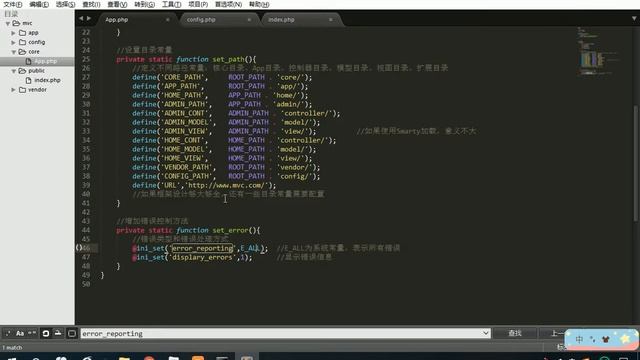
Task: Click the next tab right arrow
Action: pos(89,18)
